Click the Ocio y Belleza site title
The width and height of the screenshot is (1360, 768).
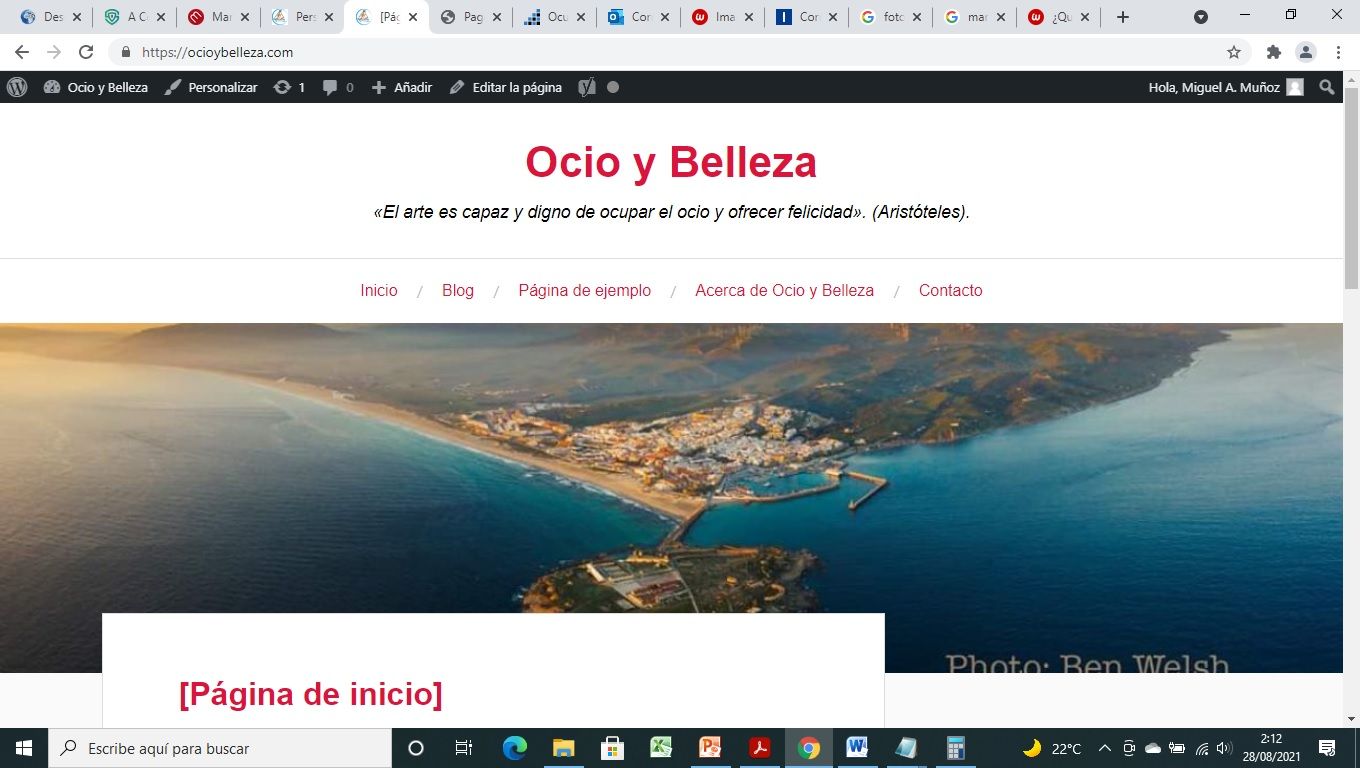point(671,162)
